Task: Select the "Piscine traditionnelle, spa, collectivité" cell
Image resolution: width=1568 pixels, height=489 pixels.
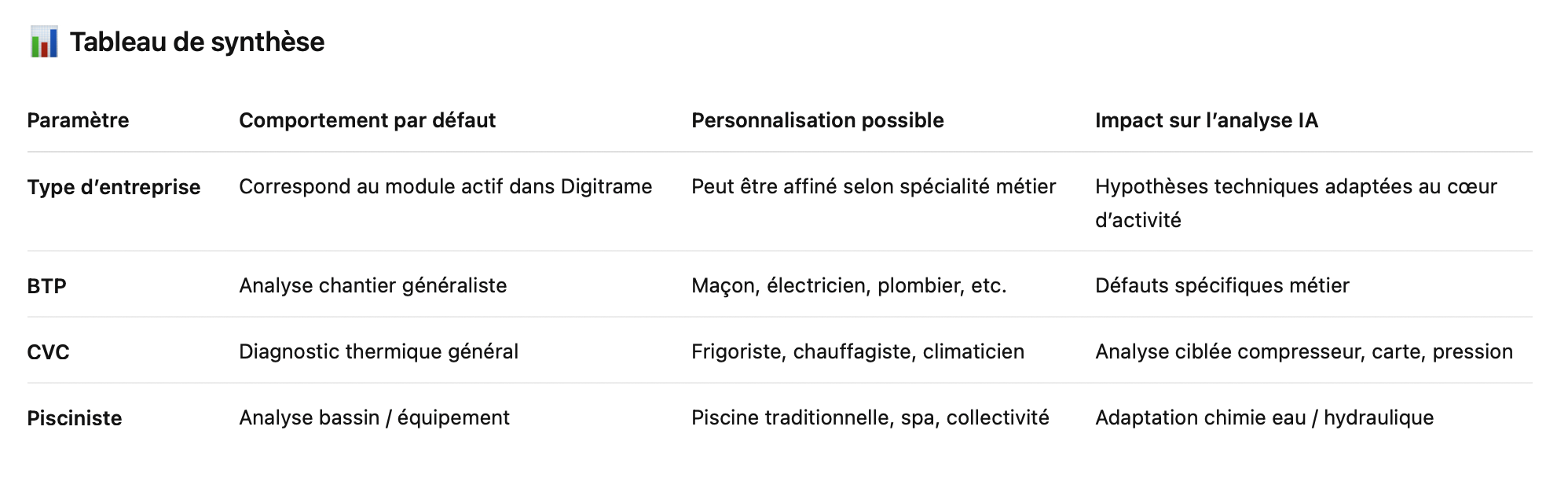Action: (x=870, y=417)
